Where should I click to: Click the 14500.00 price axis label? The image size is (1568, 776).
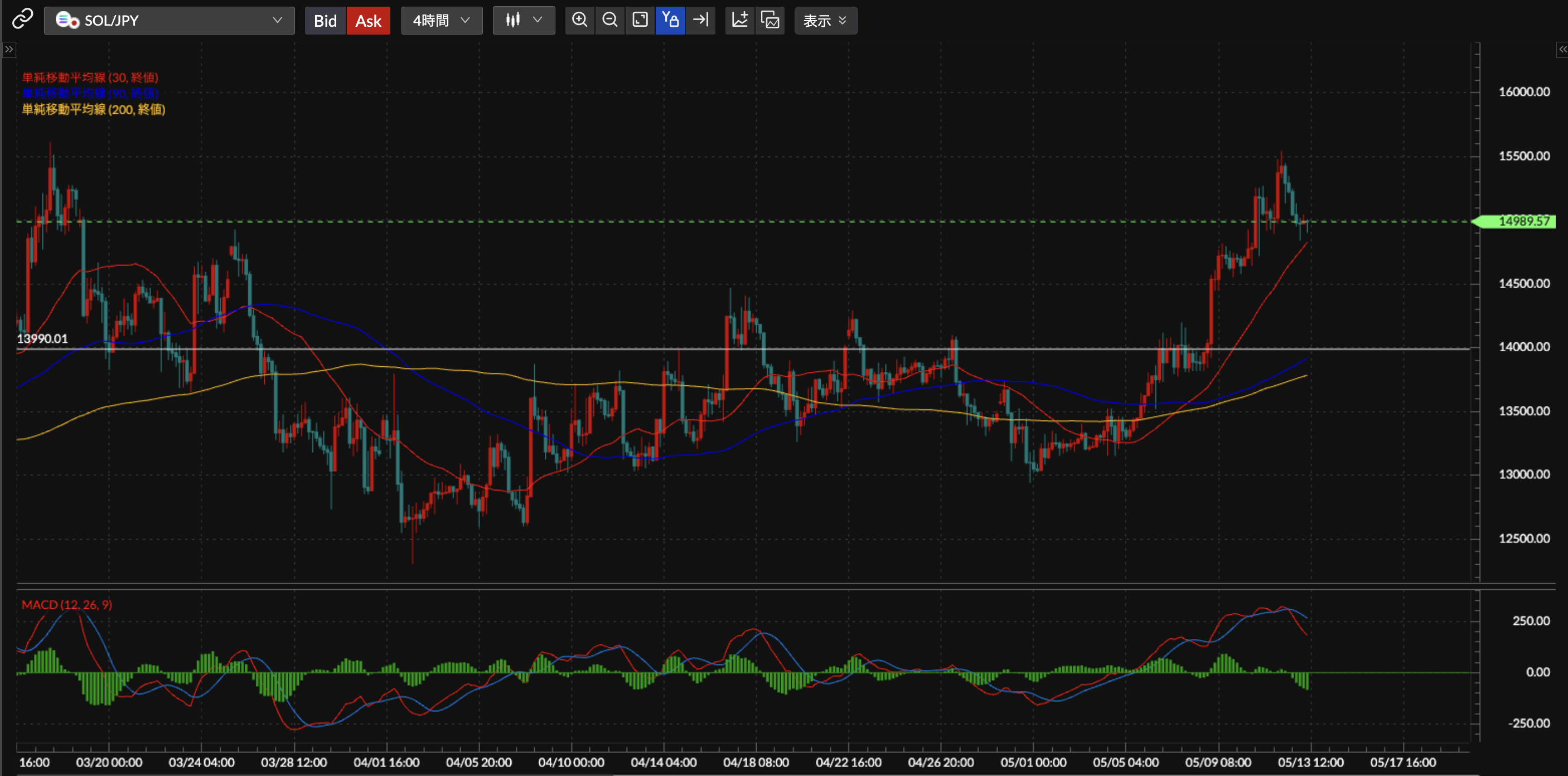pyautogui.click(x=1524, y=283)
